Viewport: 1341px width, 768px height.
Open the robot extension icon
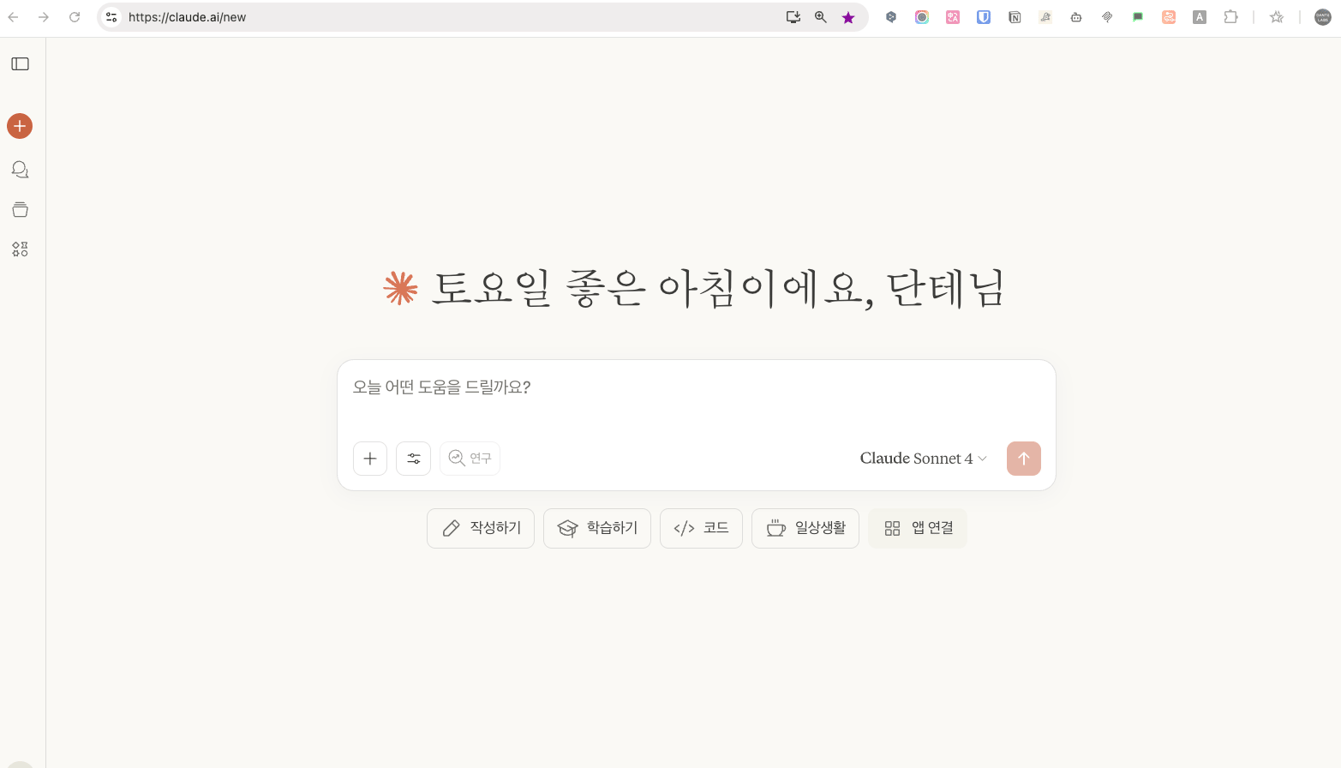[x=1076, y=17]
